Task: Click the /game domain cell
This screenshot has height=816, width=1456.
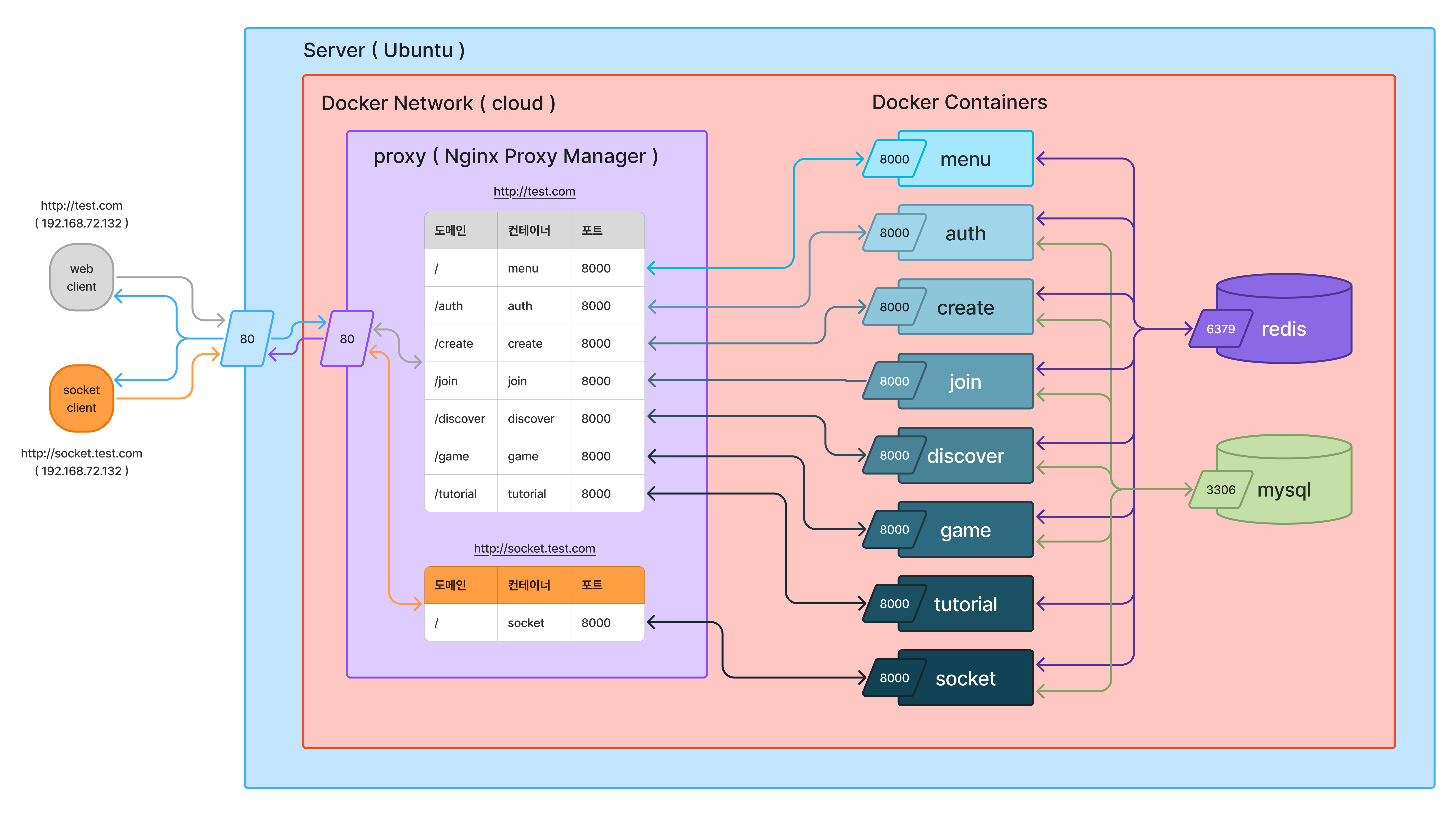Action: [x=461, y=456]
